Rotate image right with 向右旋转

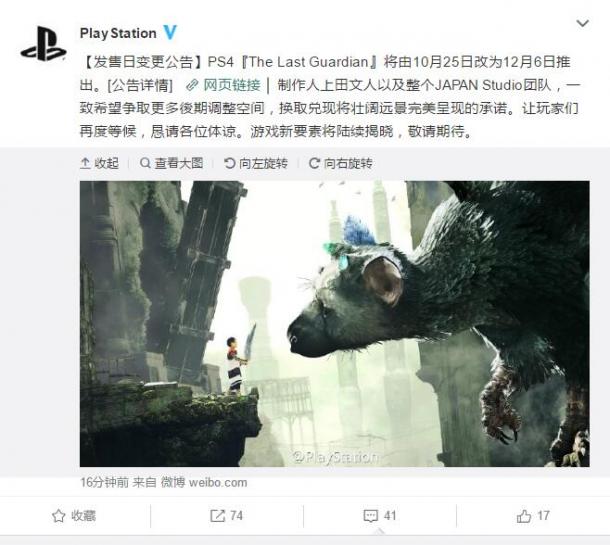(x=340, y=163)
